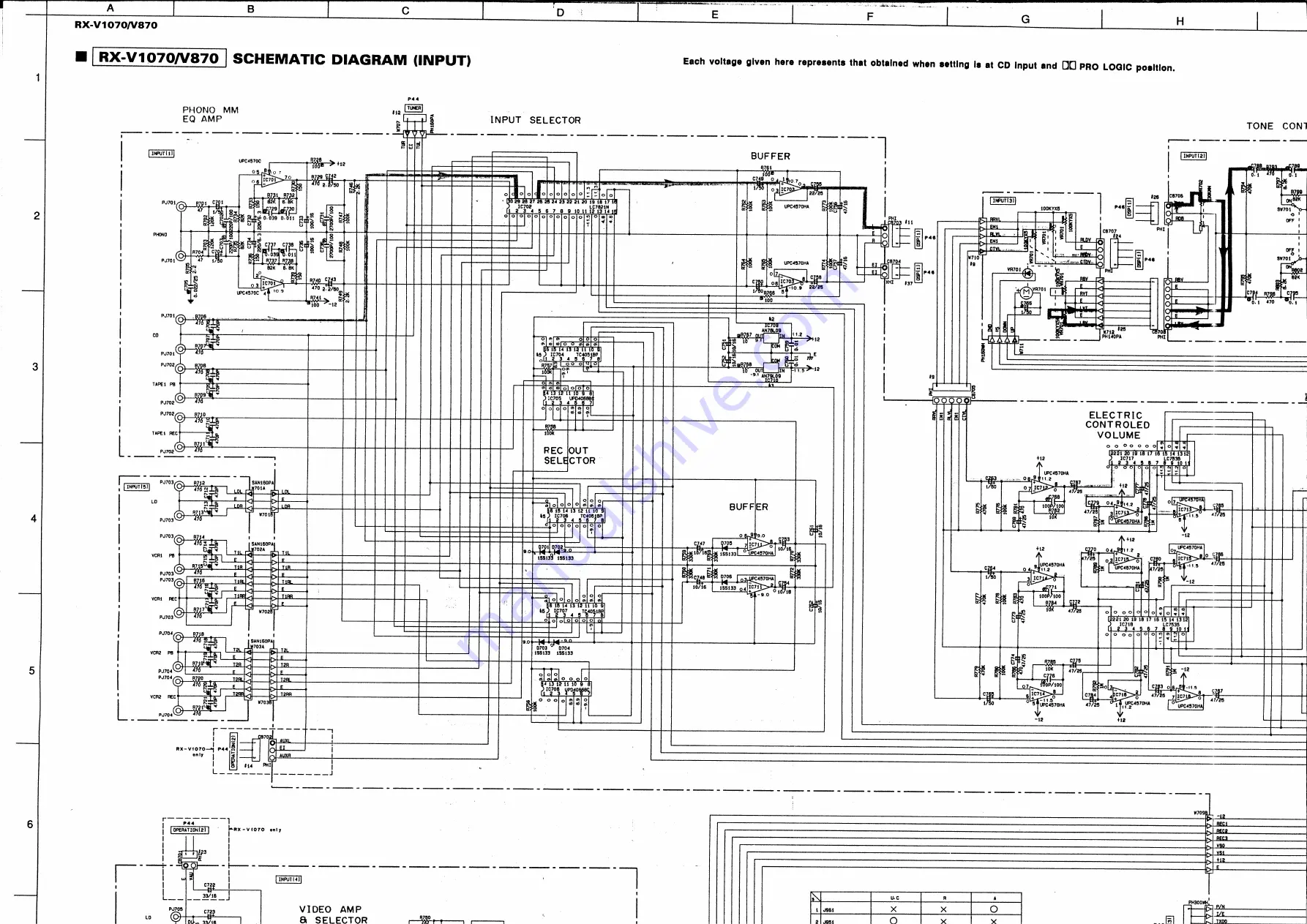
Task: Click the 'AN79L09' regulator label
Action: click(x=771, y=376)
